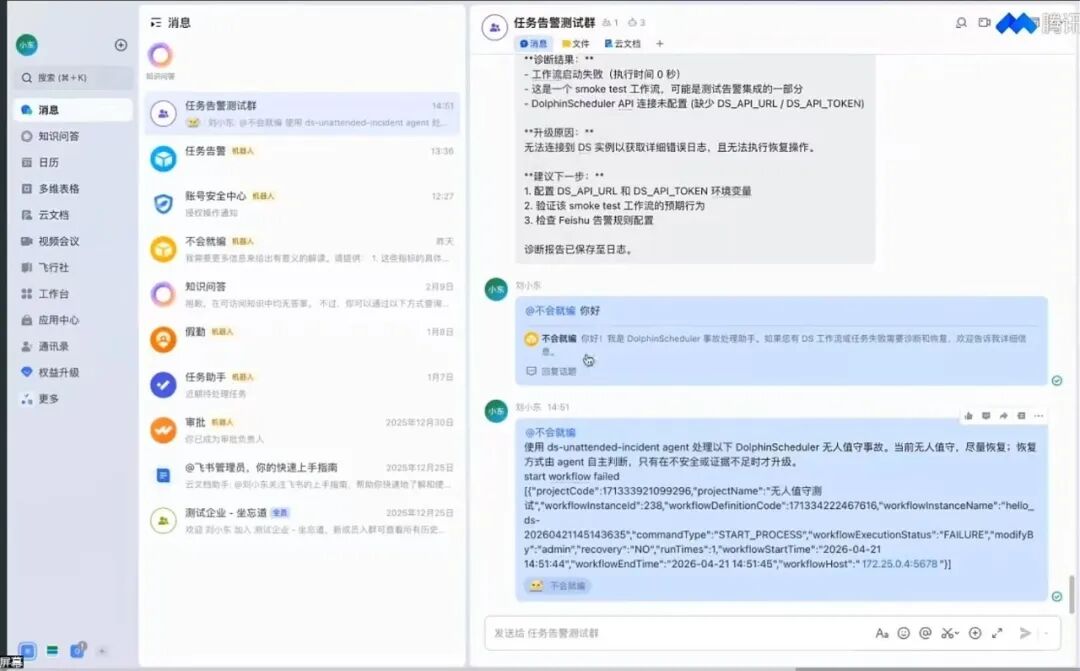The width and height of the screenshot is (1080, 671).
Task: Toggle the 消息 list filter icon
Action: (156, 23)
